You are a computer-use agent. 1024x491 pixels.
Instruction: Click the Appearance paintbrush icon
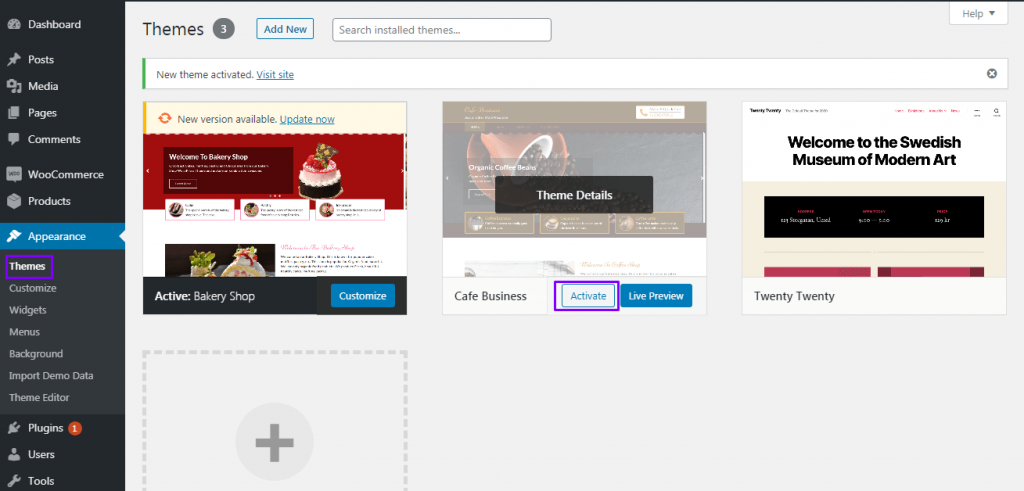pyautogui.click(x=14, y=236)
